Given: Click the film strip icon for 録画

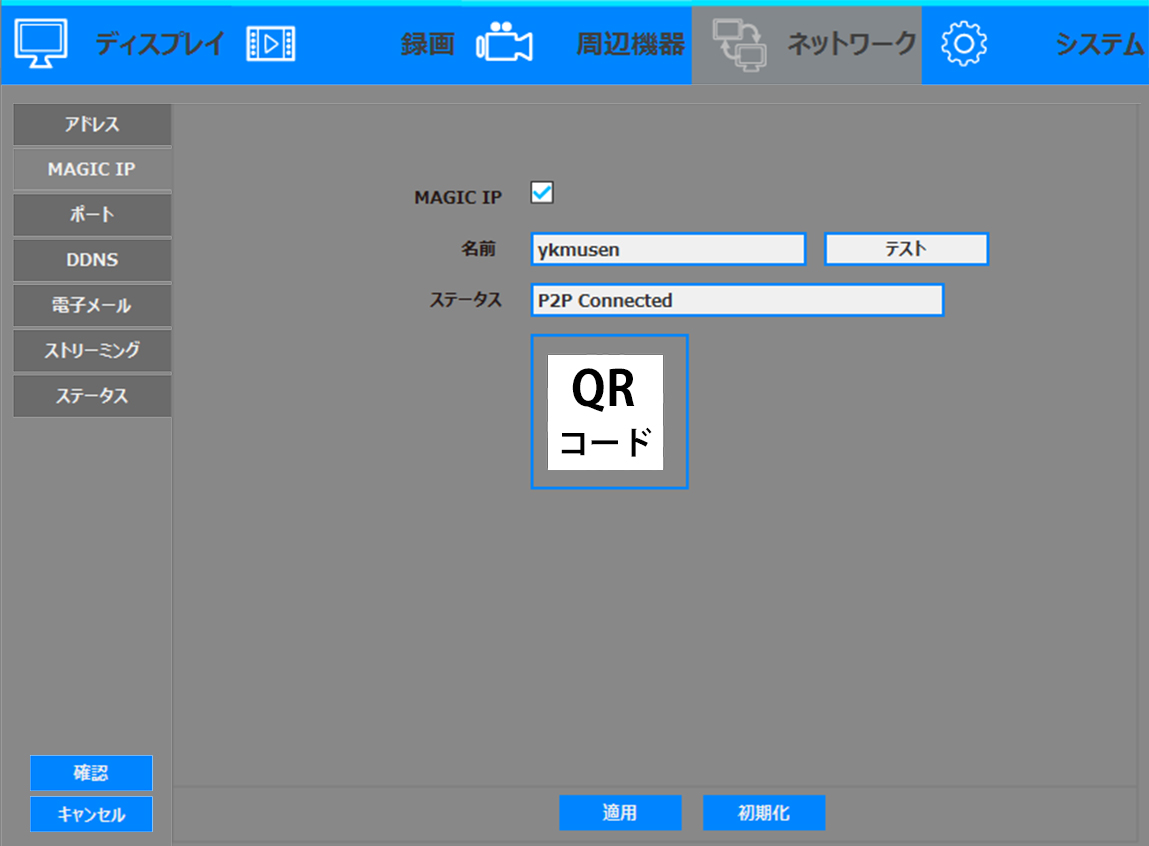Looking at the screenshot, I should pos(271,44).
